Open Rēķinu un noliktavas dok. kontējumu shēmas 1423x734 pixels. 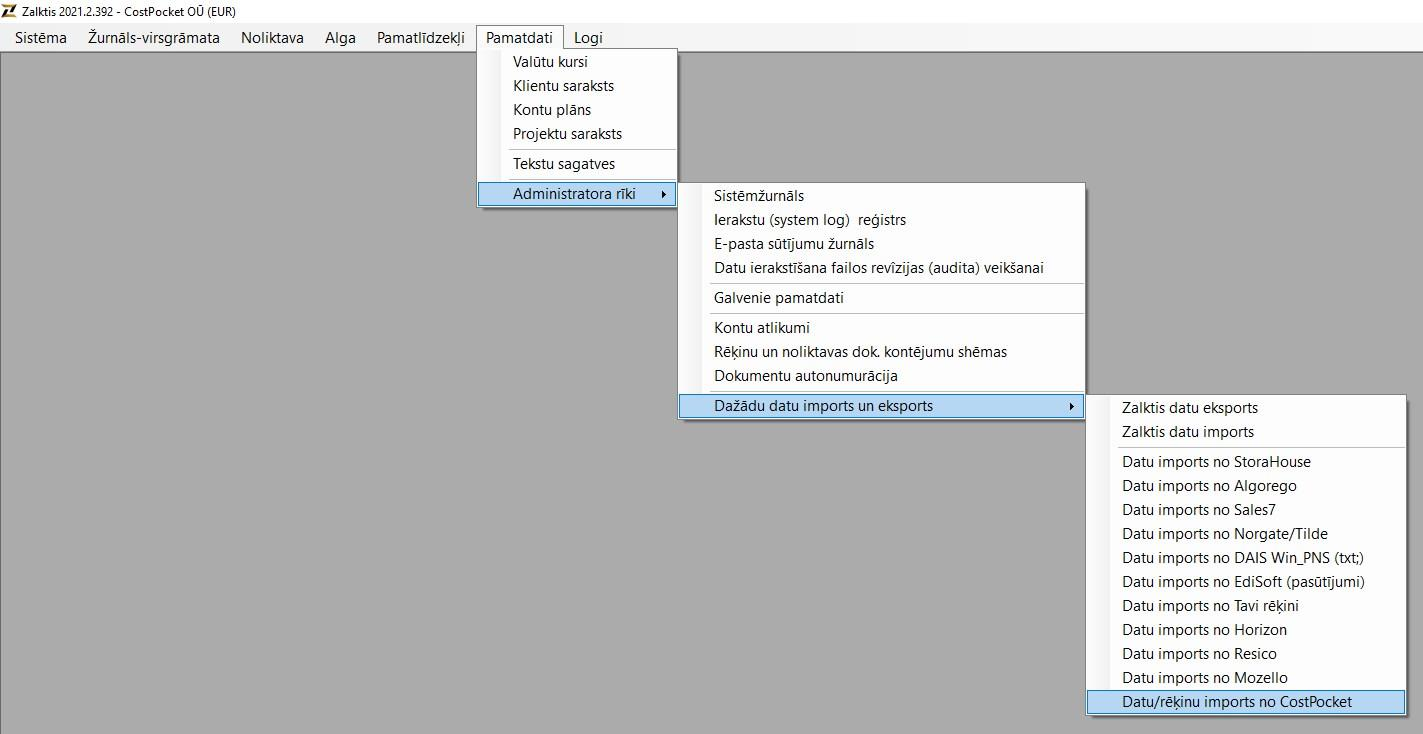[882, 352]
